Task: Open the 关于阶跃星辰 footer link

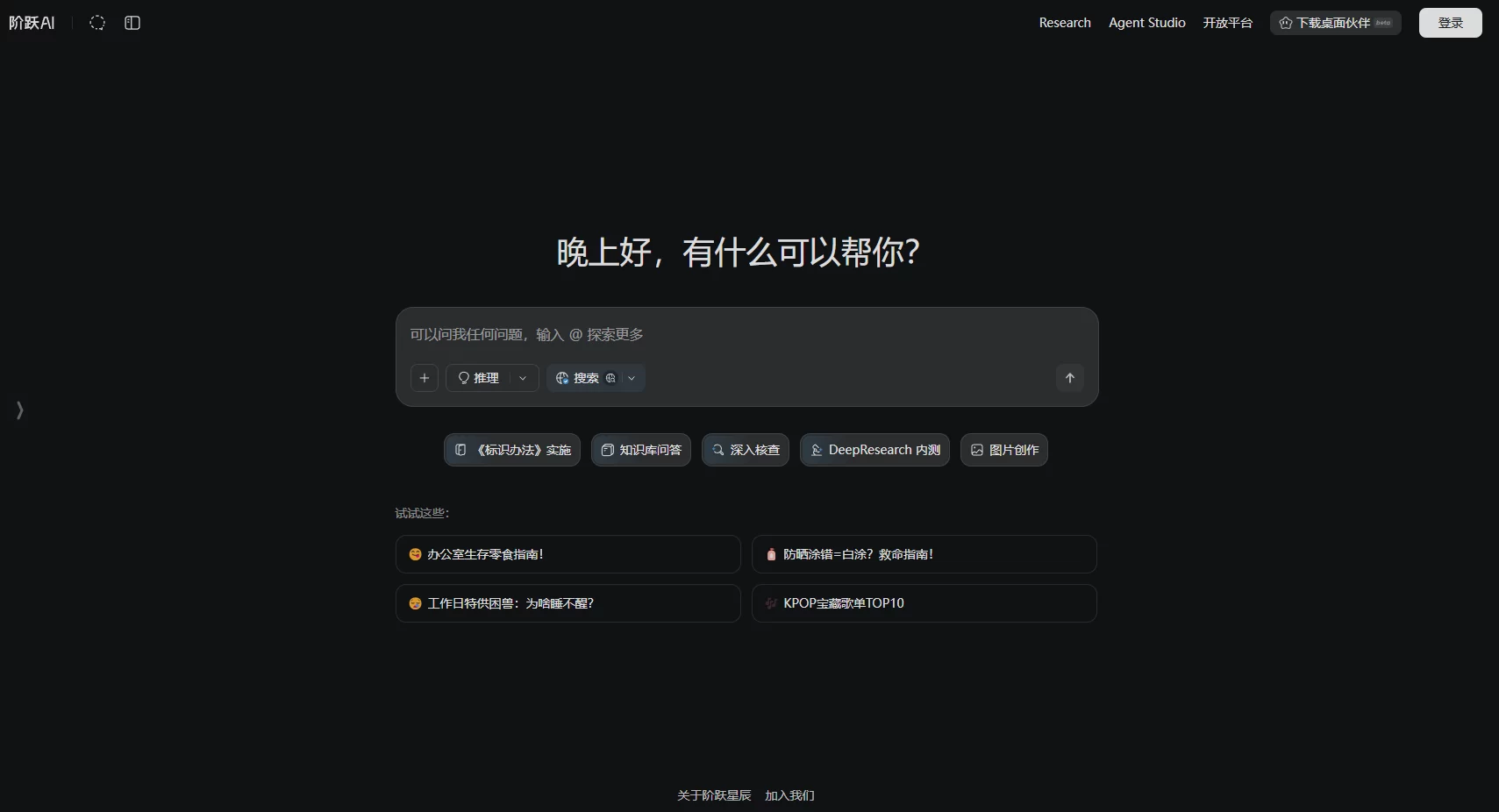Action: tap(714, 795)
